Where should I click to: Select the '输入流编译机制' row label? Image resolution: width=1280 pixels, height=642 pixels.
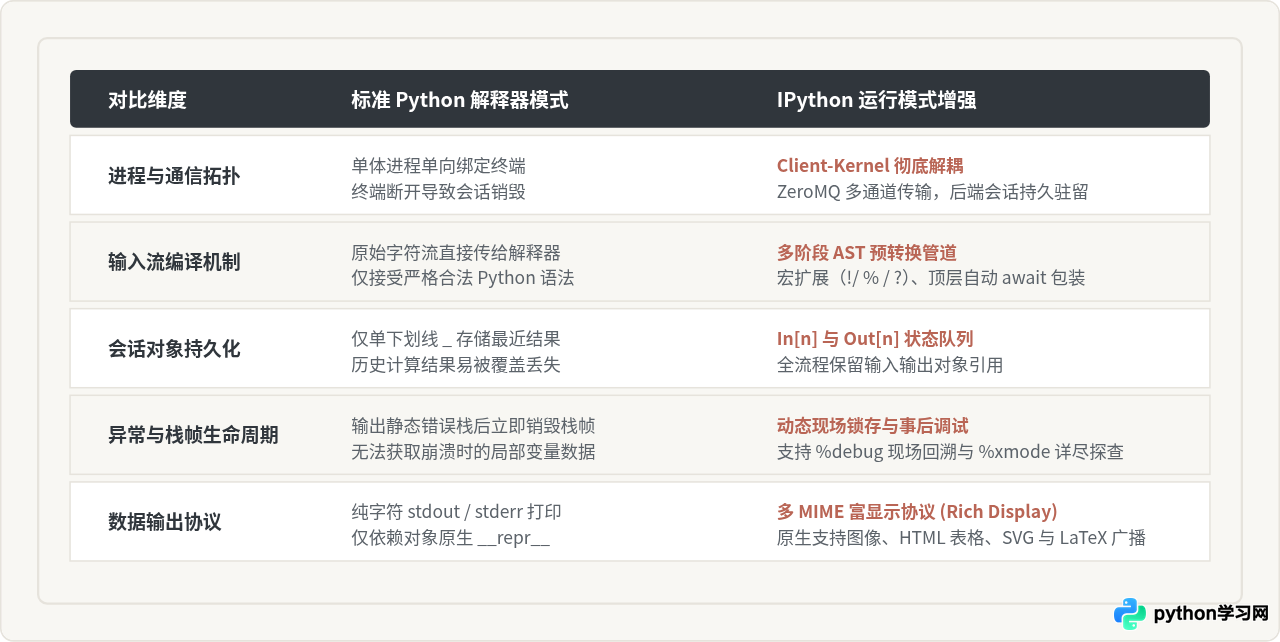tap(174, 262)
